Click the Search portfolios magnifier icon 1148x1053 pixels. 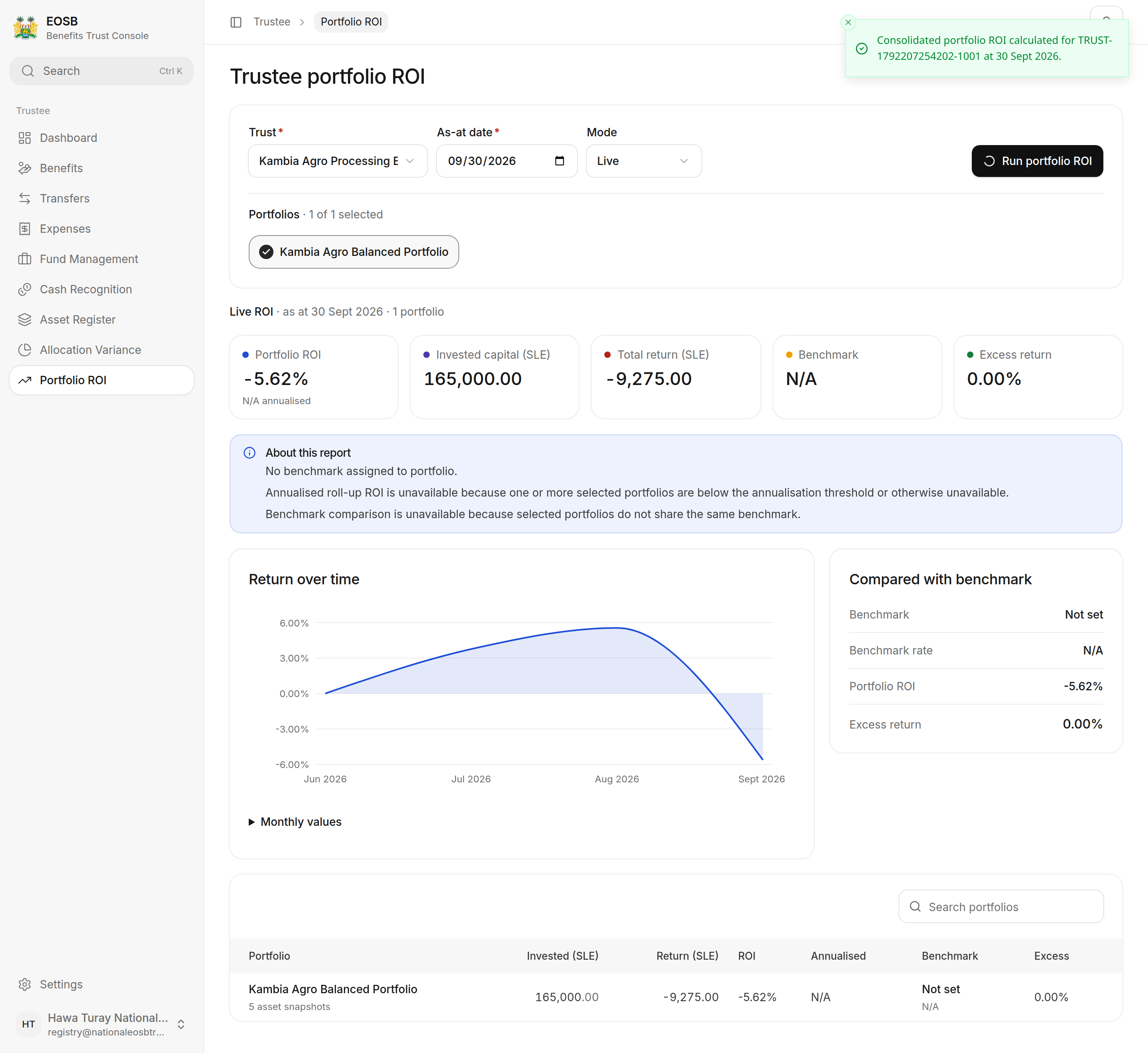tap(915, 907)
